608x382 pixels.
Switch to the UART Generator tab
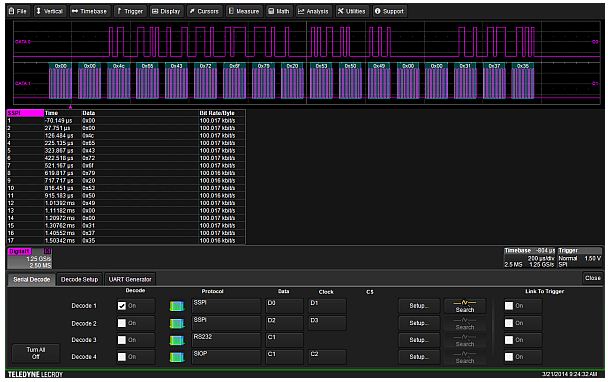pos(130,279)
